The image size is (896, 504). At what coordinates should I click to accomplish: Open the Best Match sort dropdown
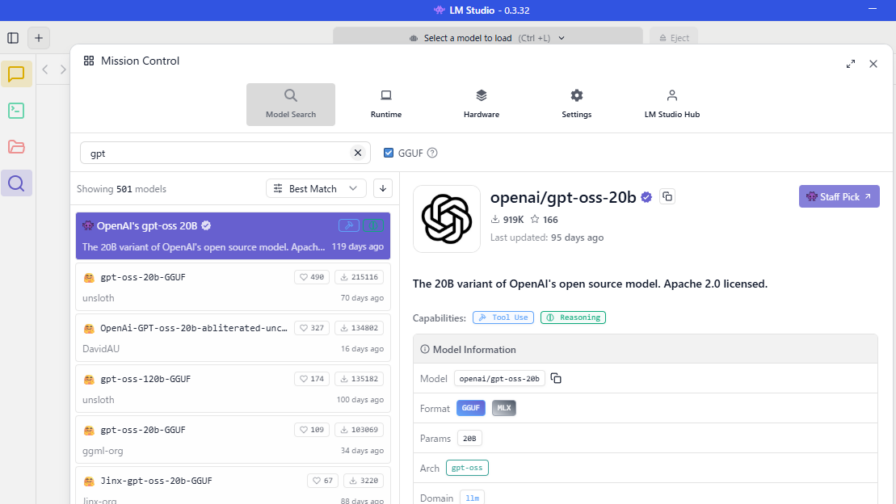point(316,188)
